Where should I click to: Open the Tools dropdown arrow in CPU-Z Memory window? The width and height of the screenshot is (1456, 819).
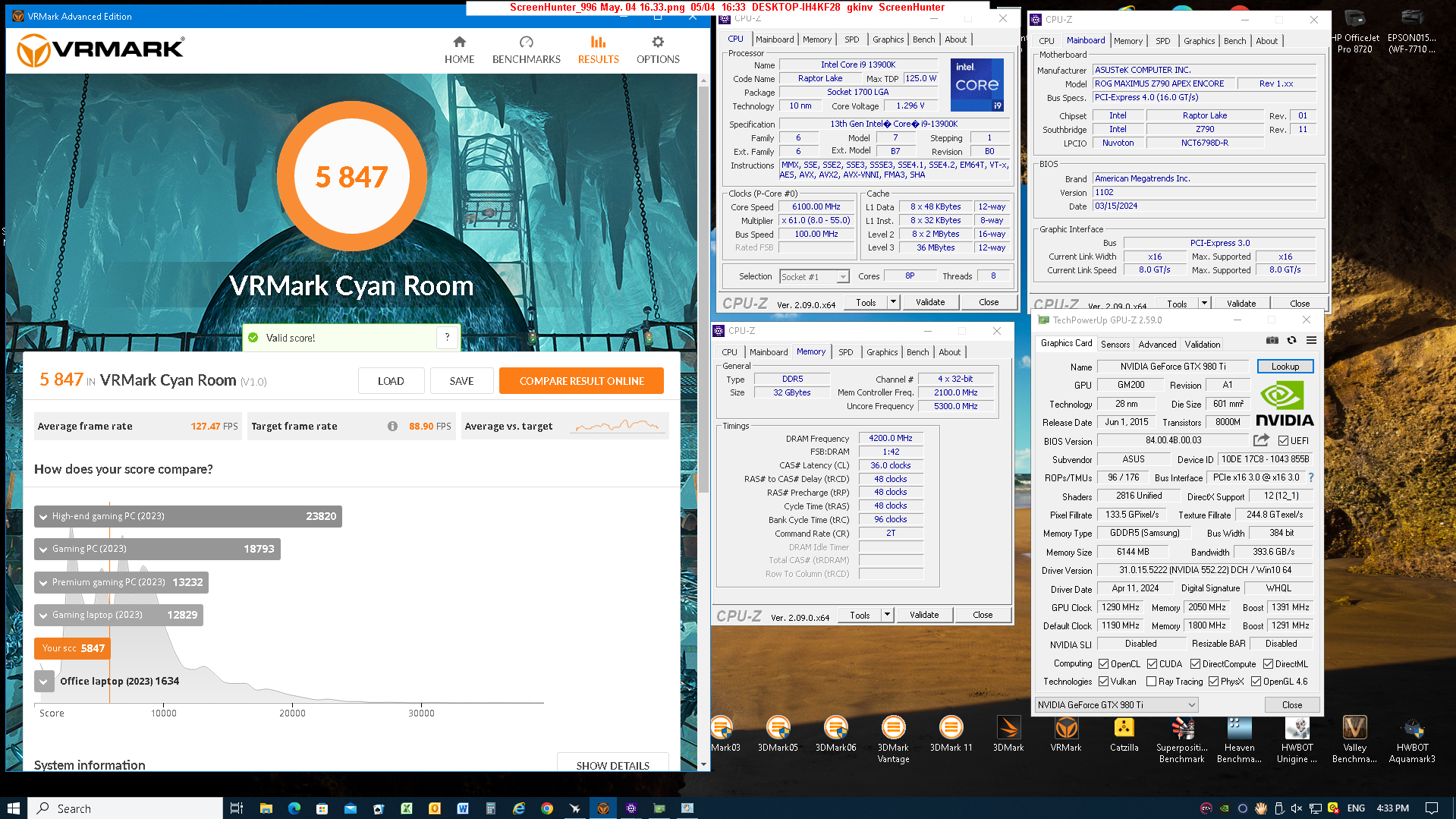[x=887, y=615]
